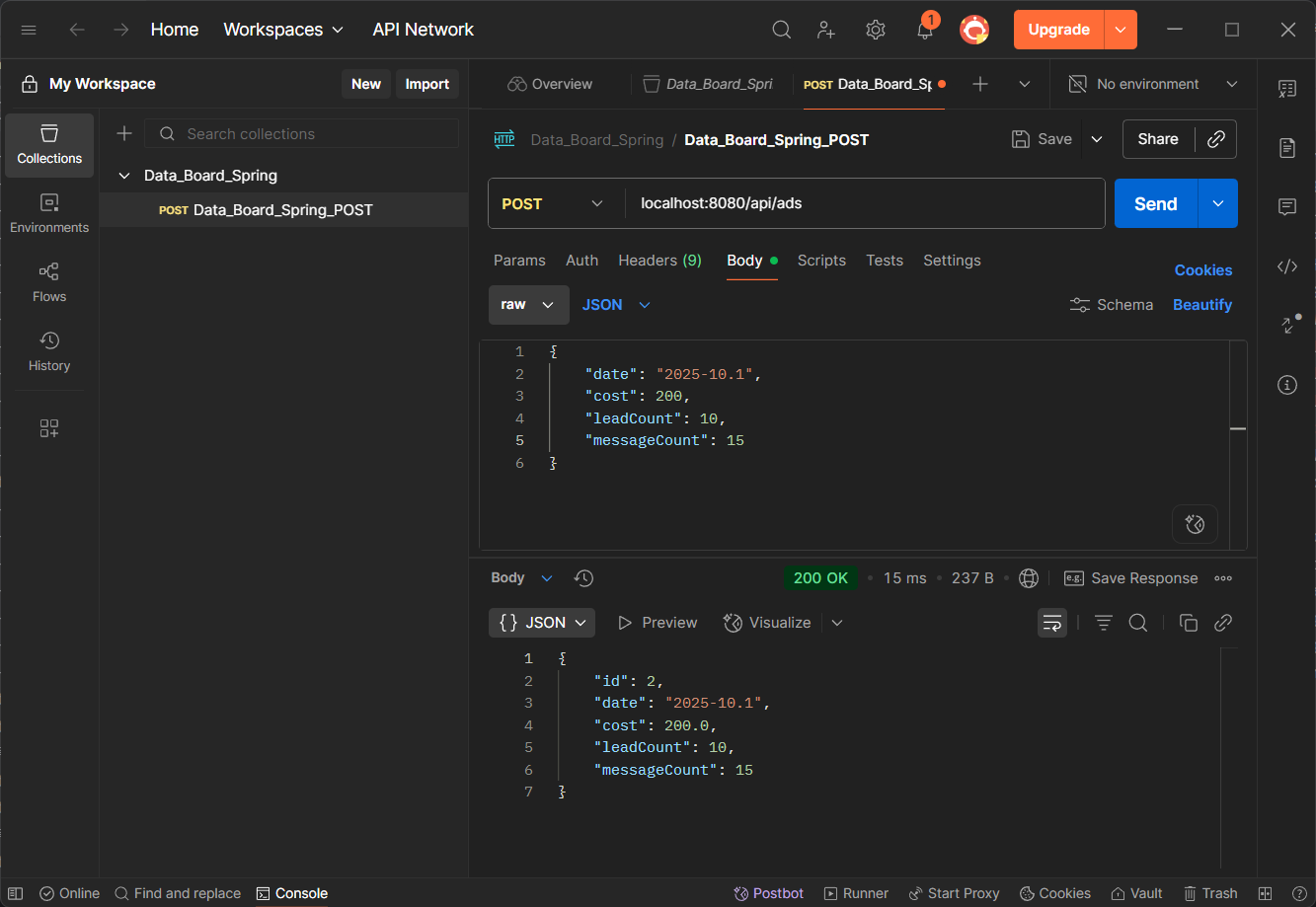
Task: Open the notifications bell
Action: [x=925, y=30]
